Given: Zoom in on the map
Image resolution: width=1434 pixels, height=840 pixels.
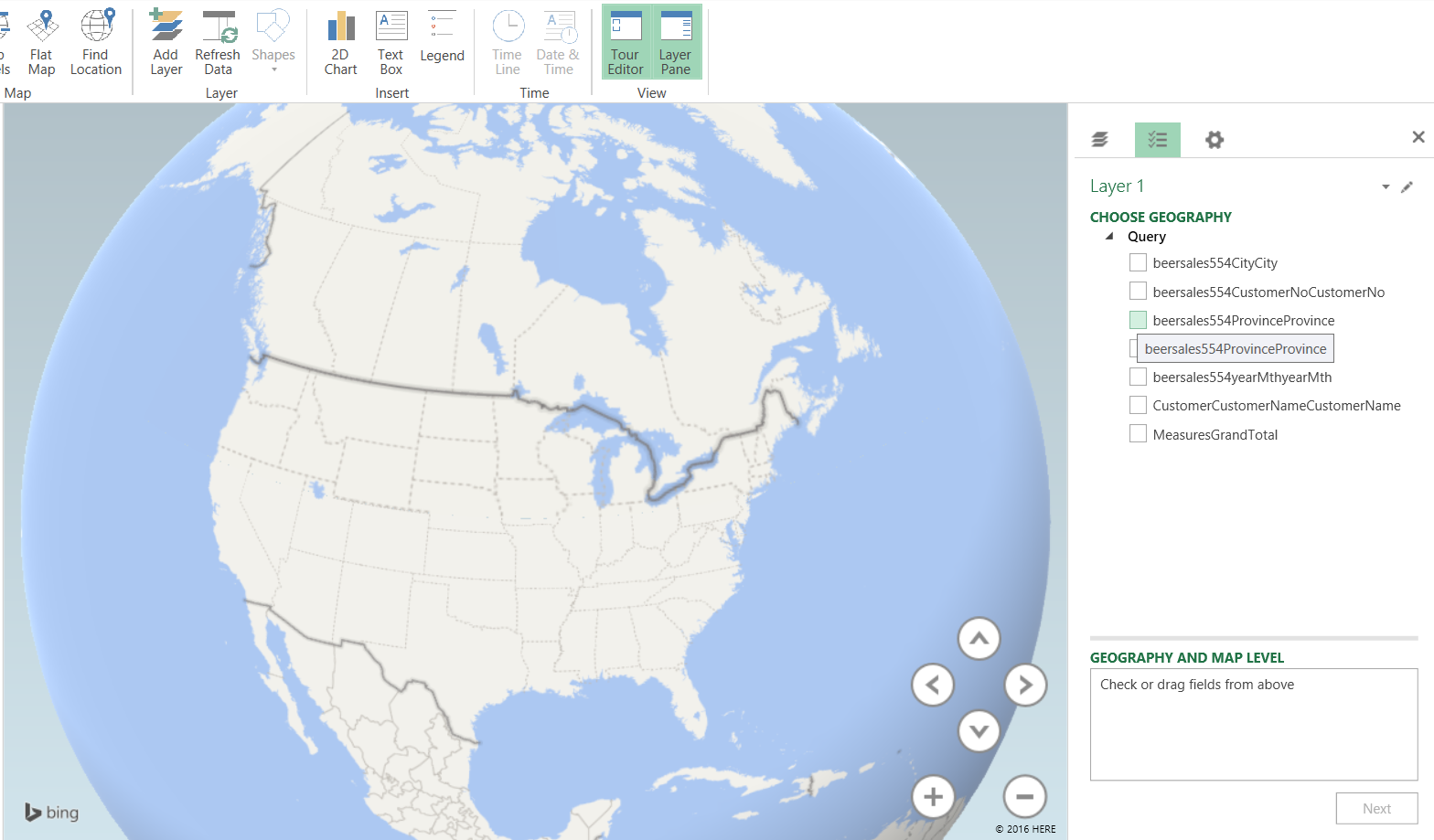Looking at the screenshot, I should (933, 797).
